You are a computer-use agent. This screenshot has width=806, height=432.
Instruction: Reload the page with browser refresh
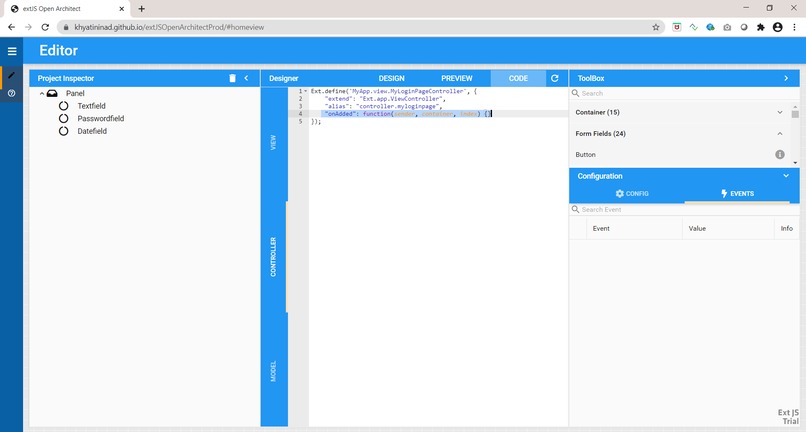tap(45, 27)
